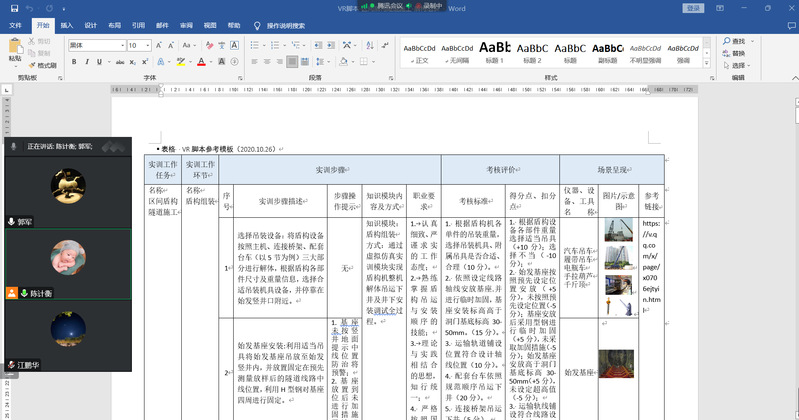Screen dimensions: 799x420
Task: Apply a numbered list
Action: pos(275,45)
